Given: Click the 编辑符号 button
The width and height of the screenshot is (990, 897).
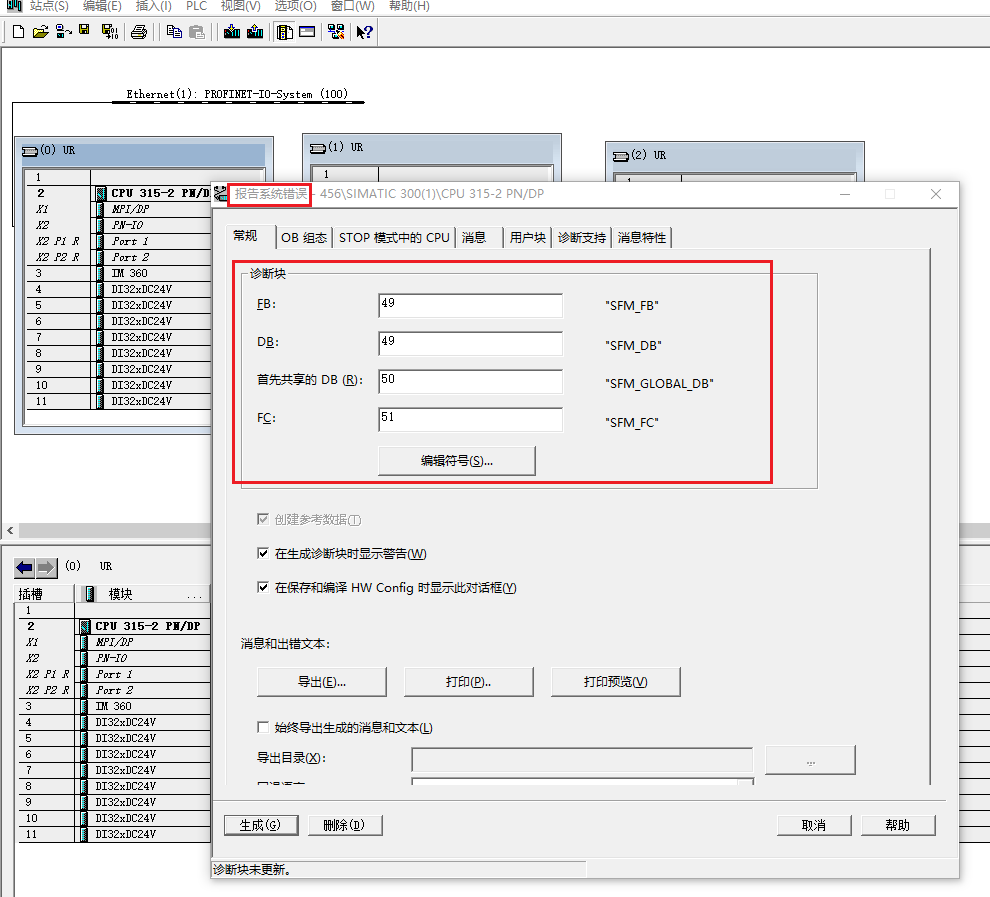Looking at the screenshot, I should [x=457, y=460].
